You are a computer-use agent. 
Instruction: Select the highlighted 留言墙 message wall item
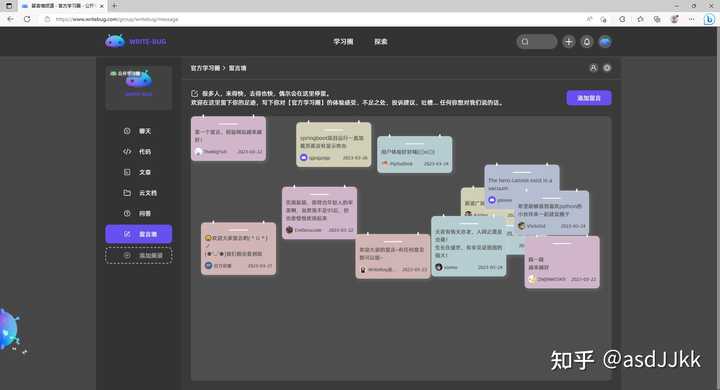tap(139, 234)
